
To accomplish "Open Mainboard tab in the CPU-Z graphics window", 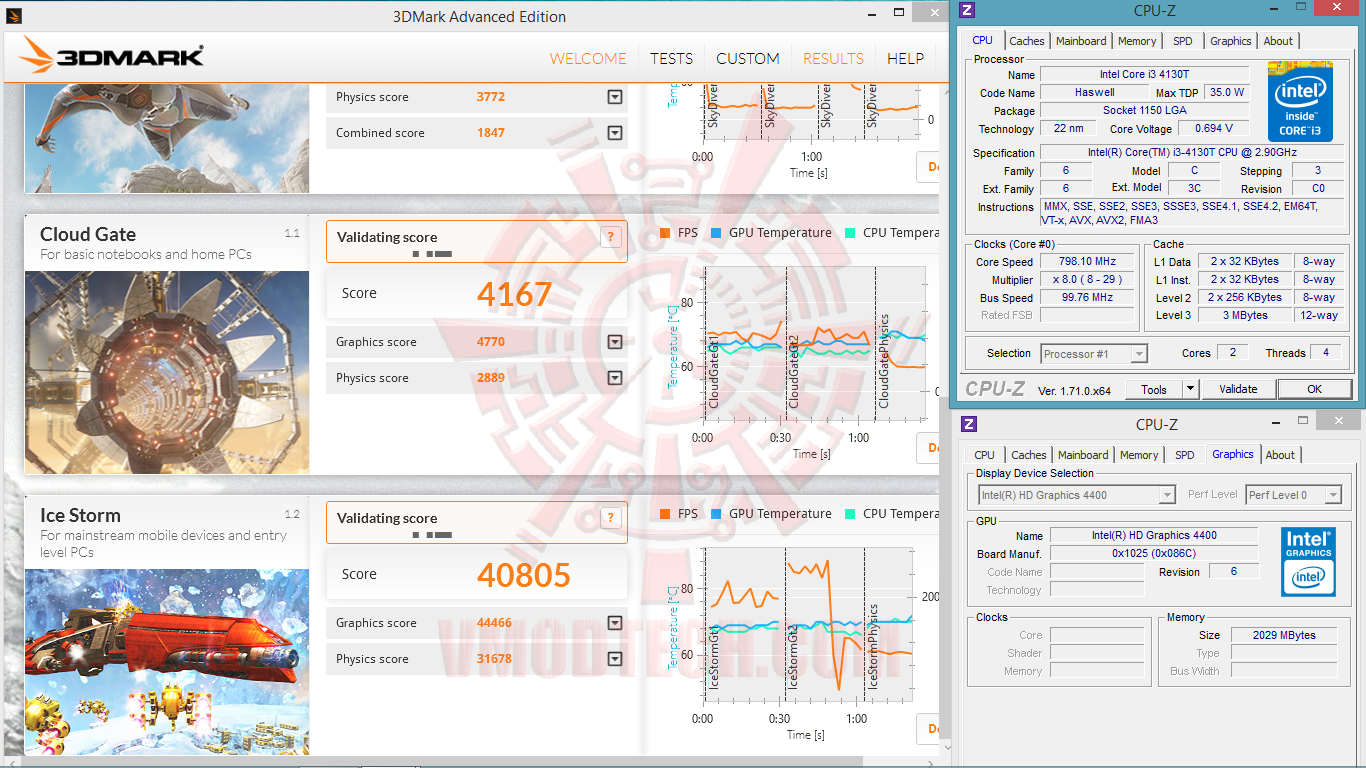I will tap(1083, 455).
